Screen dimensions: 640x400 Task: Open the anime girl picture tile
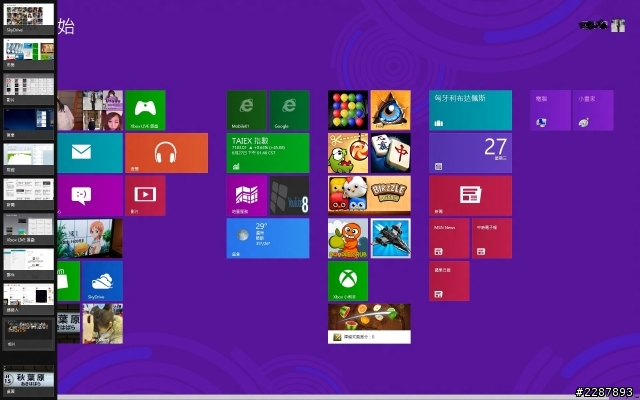90,238
